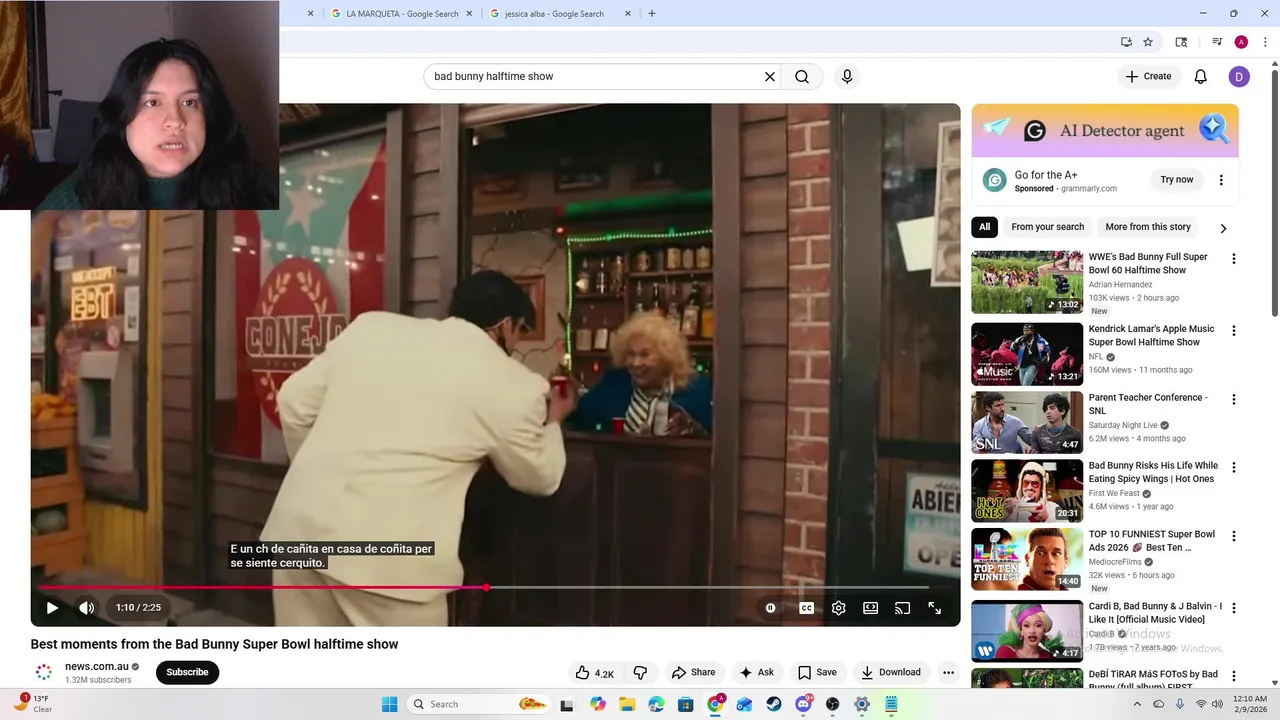Dislike the video with thumbs down
The height and width of the screenshot is (720, 1280).
pyautogui.click(x=640, y=673)
